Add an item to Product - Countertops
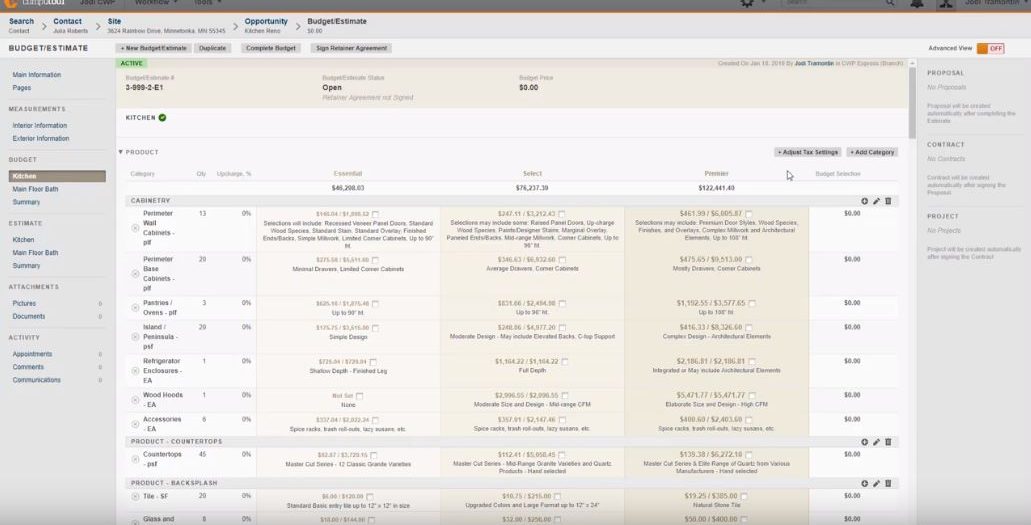Viewport: 1031px width, 525px height. click(865, 441)
